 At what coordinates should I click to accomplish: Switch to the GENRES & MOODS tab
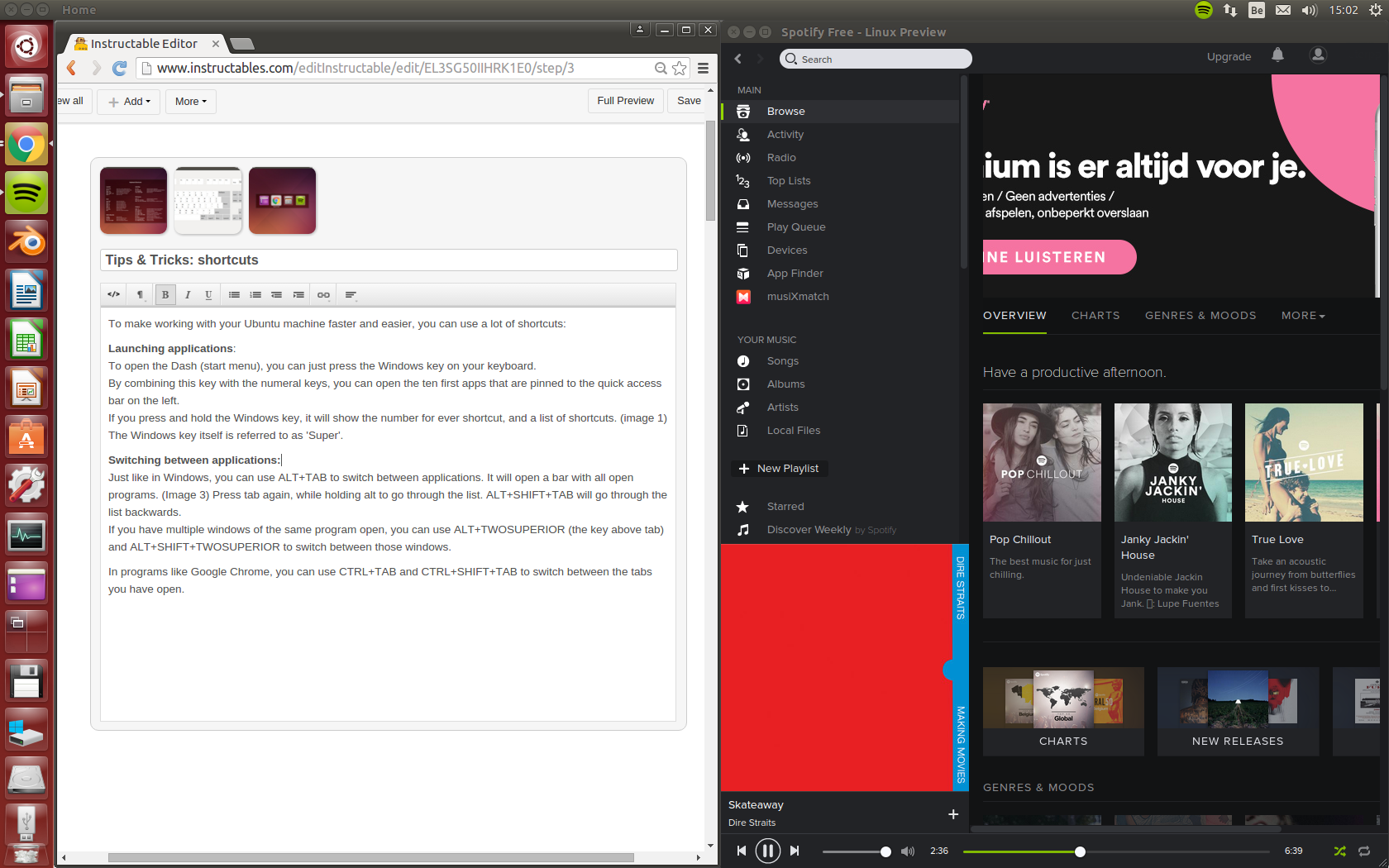pyautogui.click(x=1200, y=316)
